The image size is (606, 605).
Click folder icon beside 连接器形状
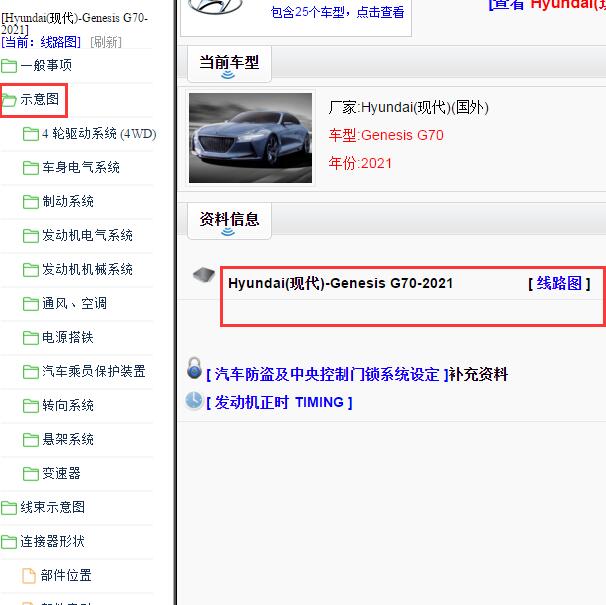coord(9,542)
